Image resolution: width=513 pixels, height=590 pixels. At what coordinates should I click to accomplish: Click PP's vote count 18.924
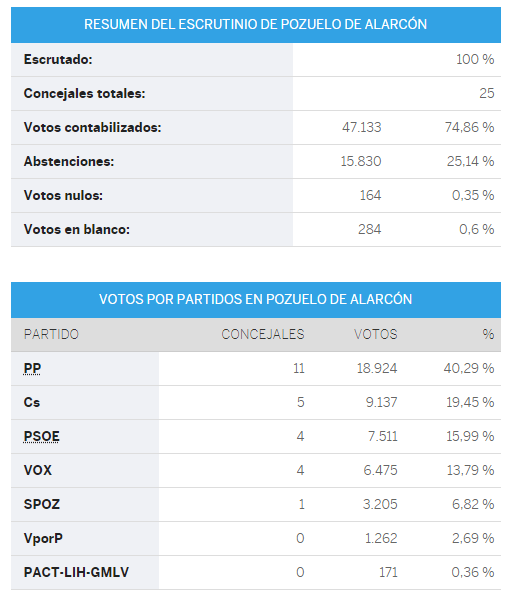pos(377,368)
